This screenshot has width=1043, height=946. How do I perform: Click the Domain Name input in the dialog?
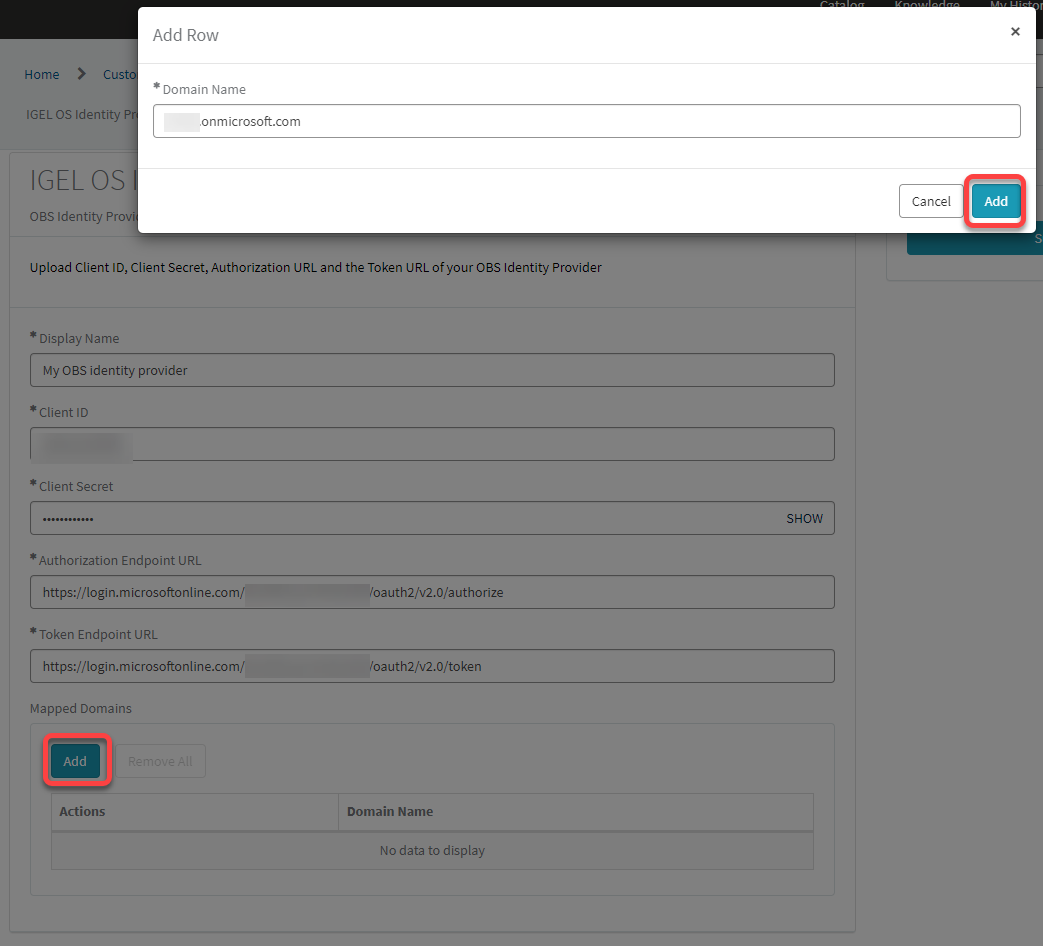[586, 120]
